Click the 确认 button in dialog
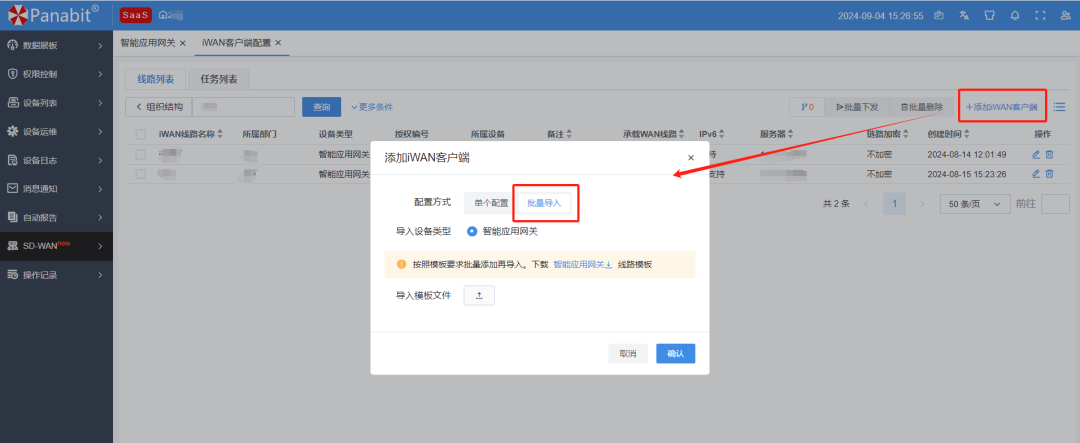Screen dimensions: 1080x443 pos(676,353)
